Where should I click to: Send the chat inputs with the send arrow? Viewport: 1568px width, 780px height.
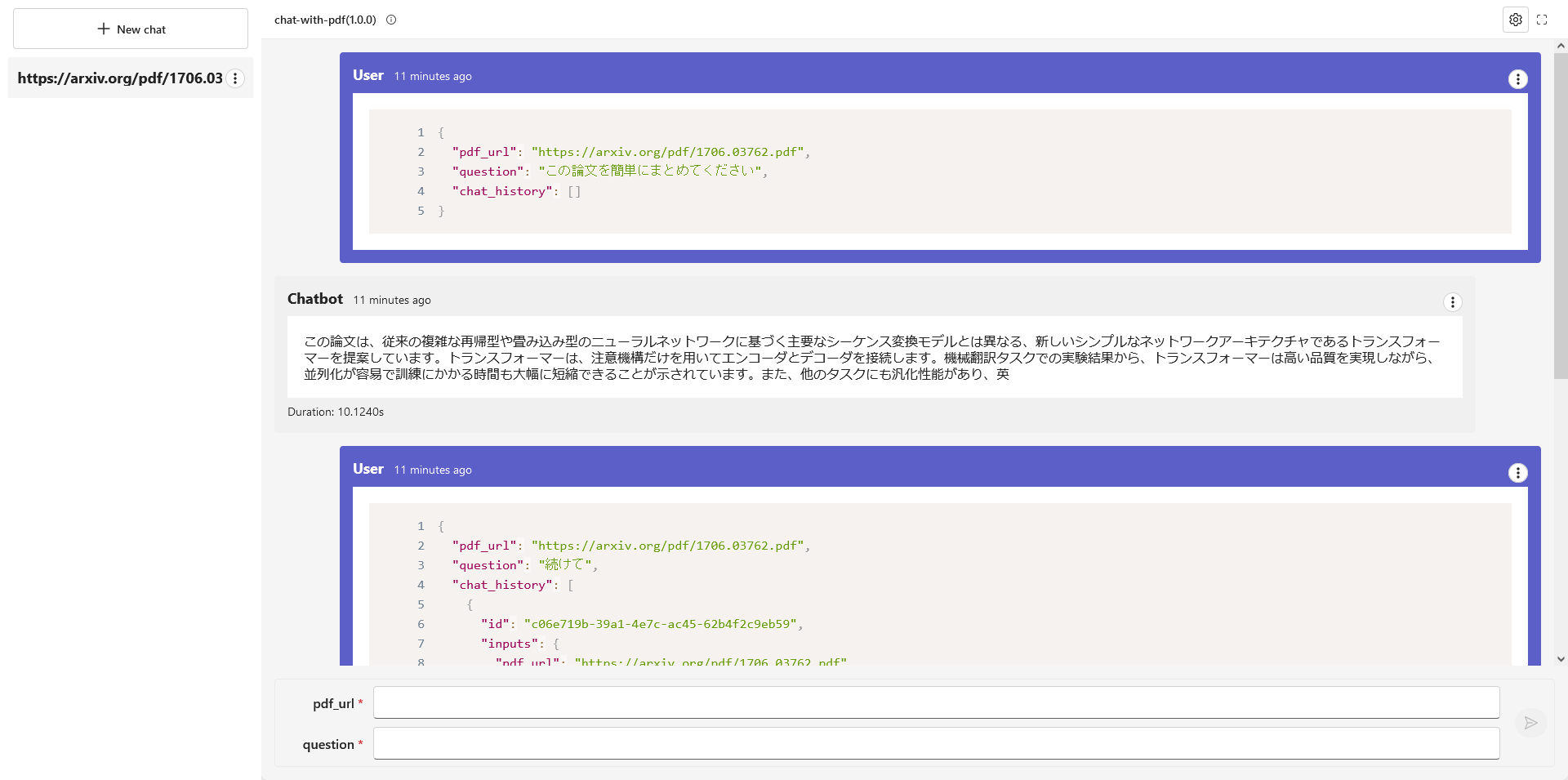click(1530, 723)
